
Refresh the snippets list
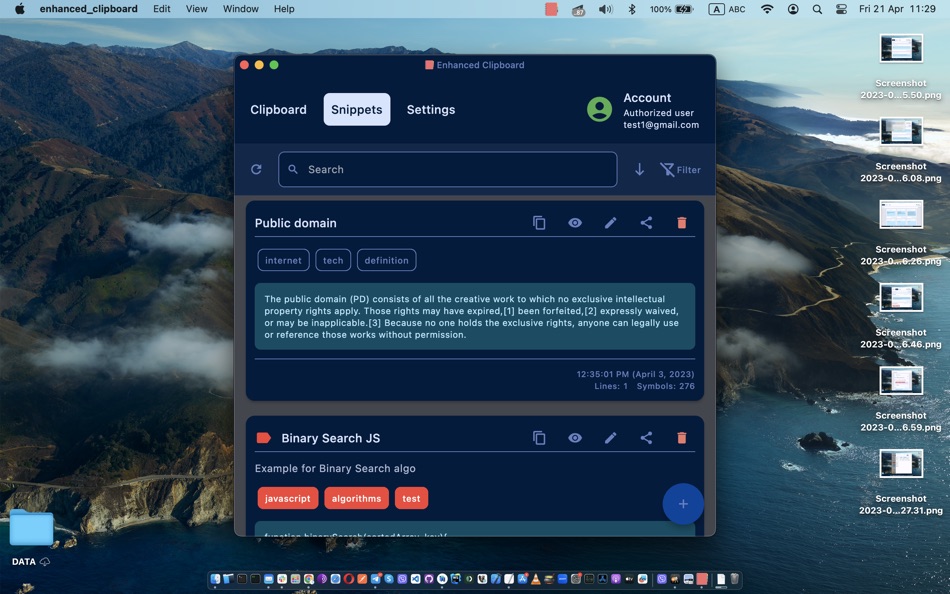(x=256, y=169)
